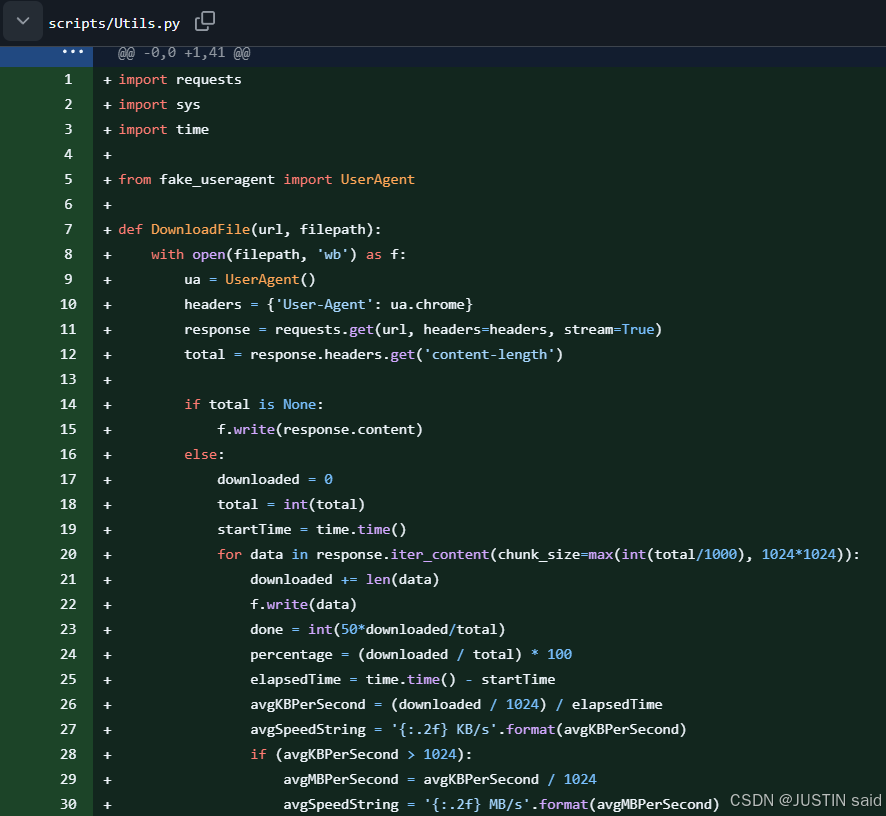Select line number 5
Viewport: 886px width, 816px height.
[x=68, y=179]
